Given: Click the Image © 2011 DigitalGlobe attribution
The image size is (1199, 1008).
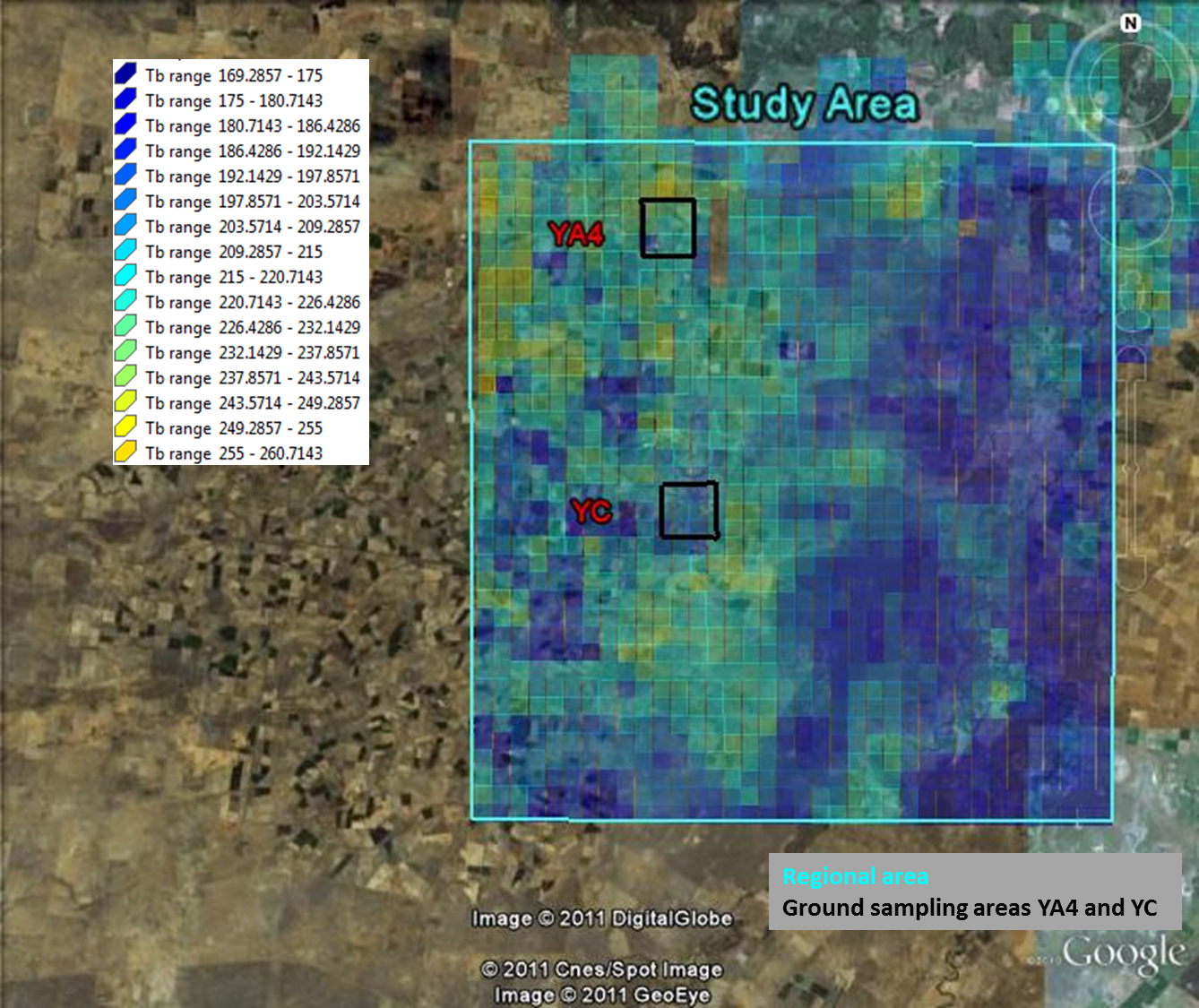Looking at the screenshot, I should (601, 918).
